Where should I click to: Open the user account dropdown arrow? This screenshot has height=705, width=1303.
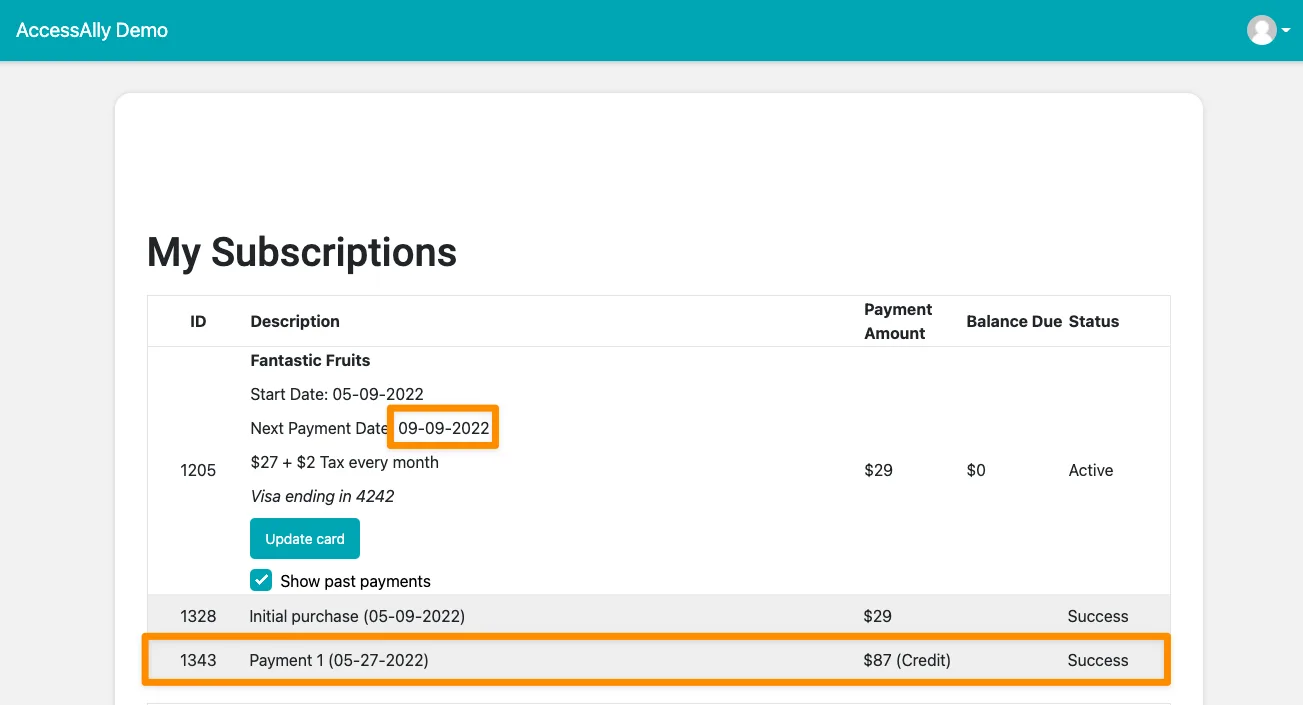(x=1286, y=31)
